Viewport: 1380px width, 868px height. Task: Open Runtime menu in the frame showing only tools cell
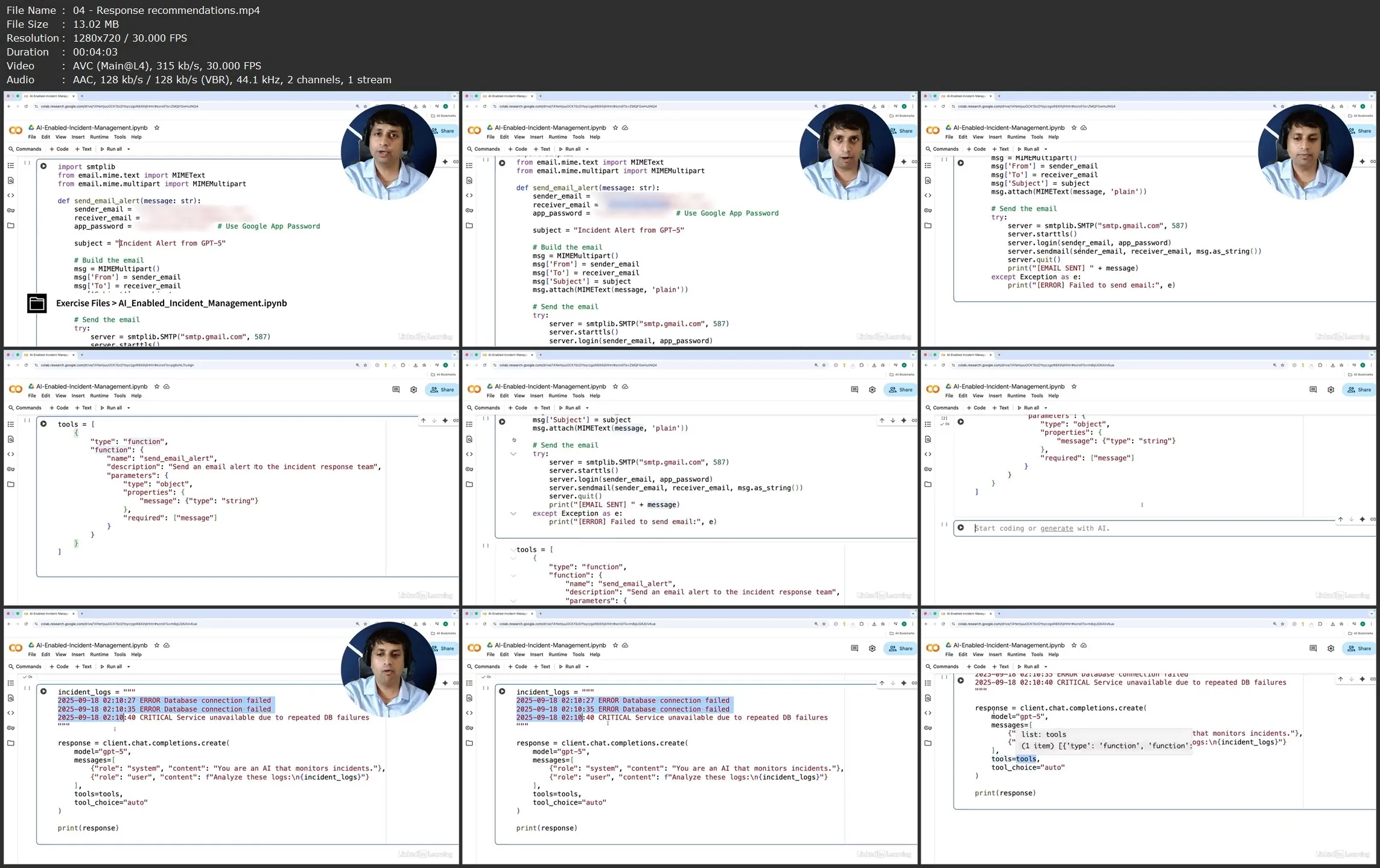(x=99, y=396)
